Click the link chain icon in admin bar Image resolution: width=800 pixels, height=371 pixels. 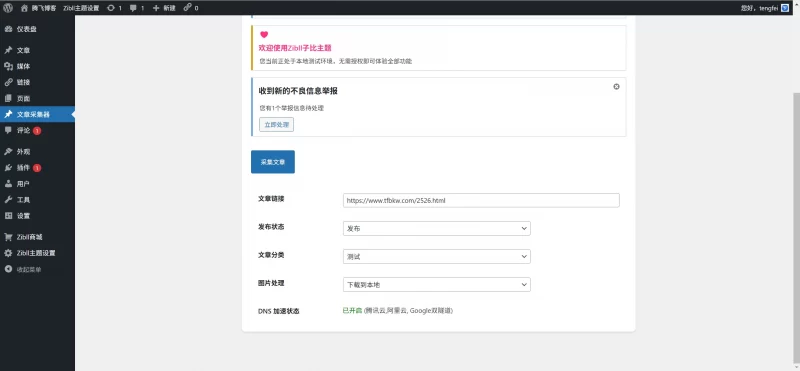187,8
